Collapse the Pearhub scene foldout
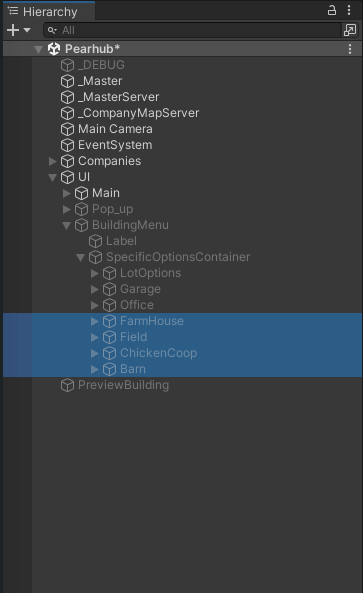The width and height of the screenshot is (363, 593). [38, 49]
